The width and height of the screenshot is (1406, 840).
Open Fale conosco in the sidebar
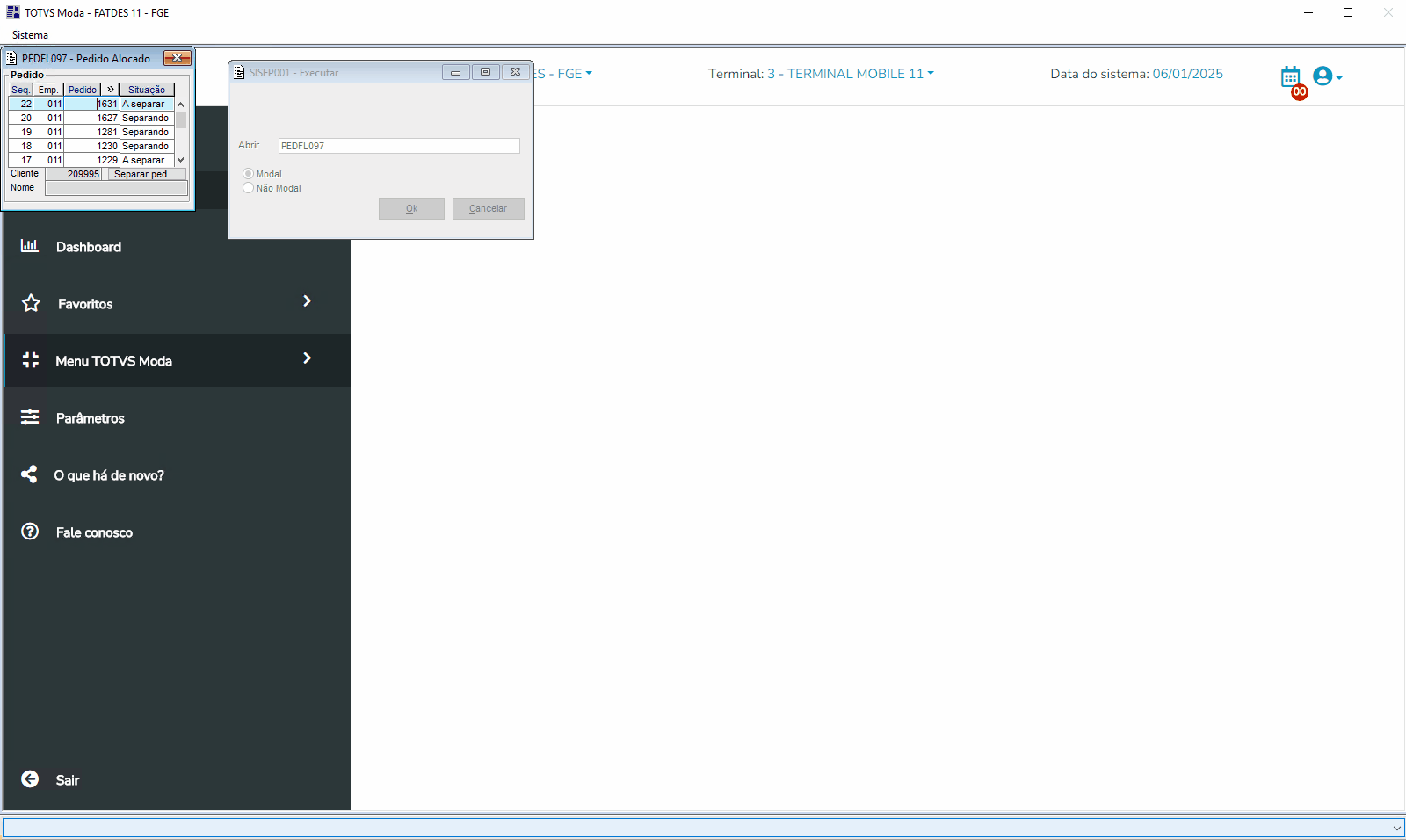94,532
